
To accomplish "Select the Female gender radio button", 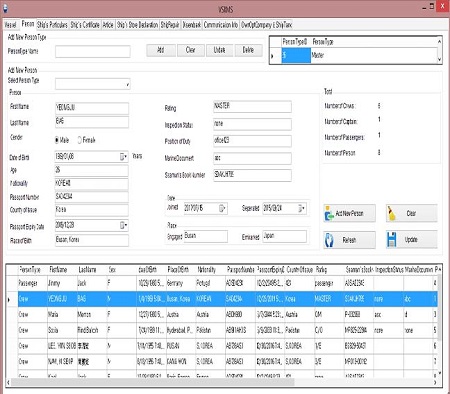I will pos(80,140).
